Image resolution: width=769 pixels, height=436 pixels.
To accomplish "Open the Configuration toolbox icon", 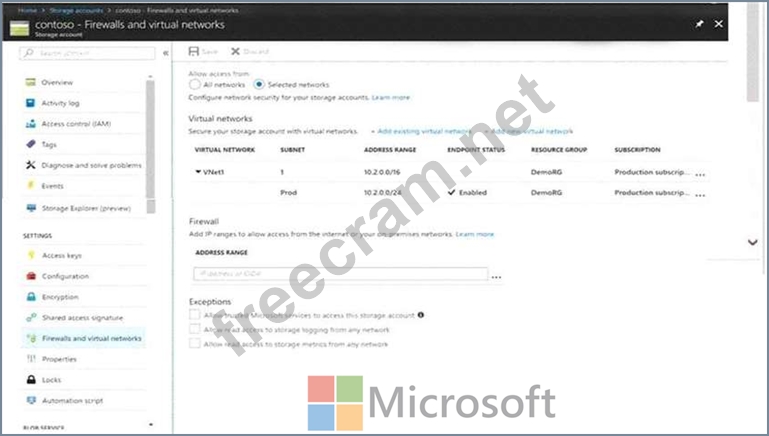I will click(31, 276).
